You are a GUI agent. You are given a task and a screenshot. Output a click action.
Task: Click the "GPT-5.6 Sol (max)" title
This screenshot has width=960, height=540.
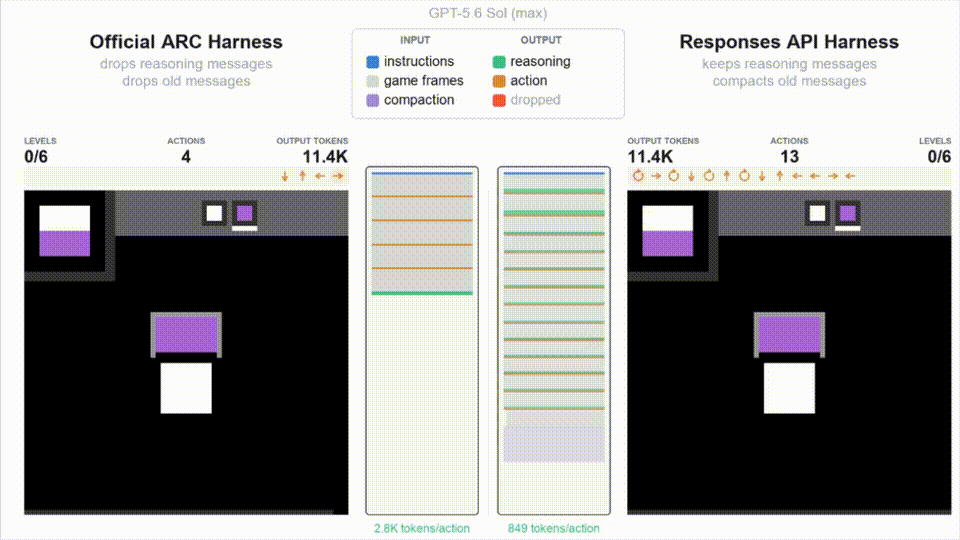(x=488, y=13)
